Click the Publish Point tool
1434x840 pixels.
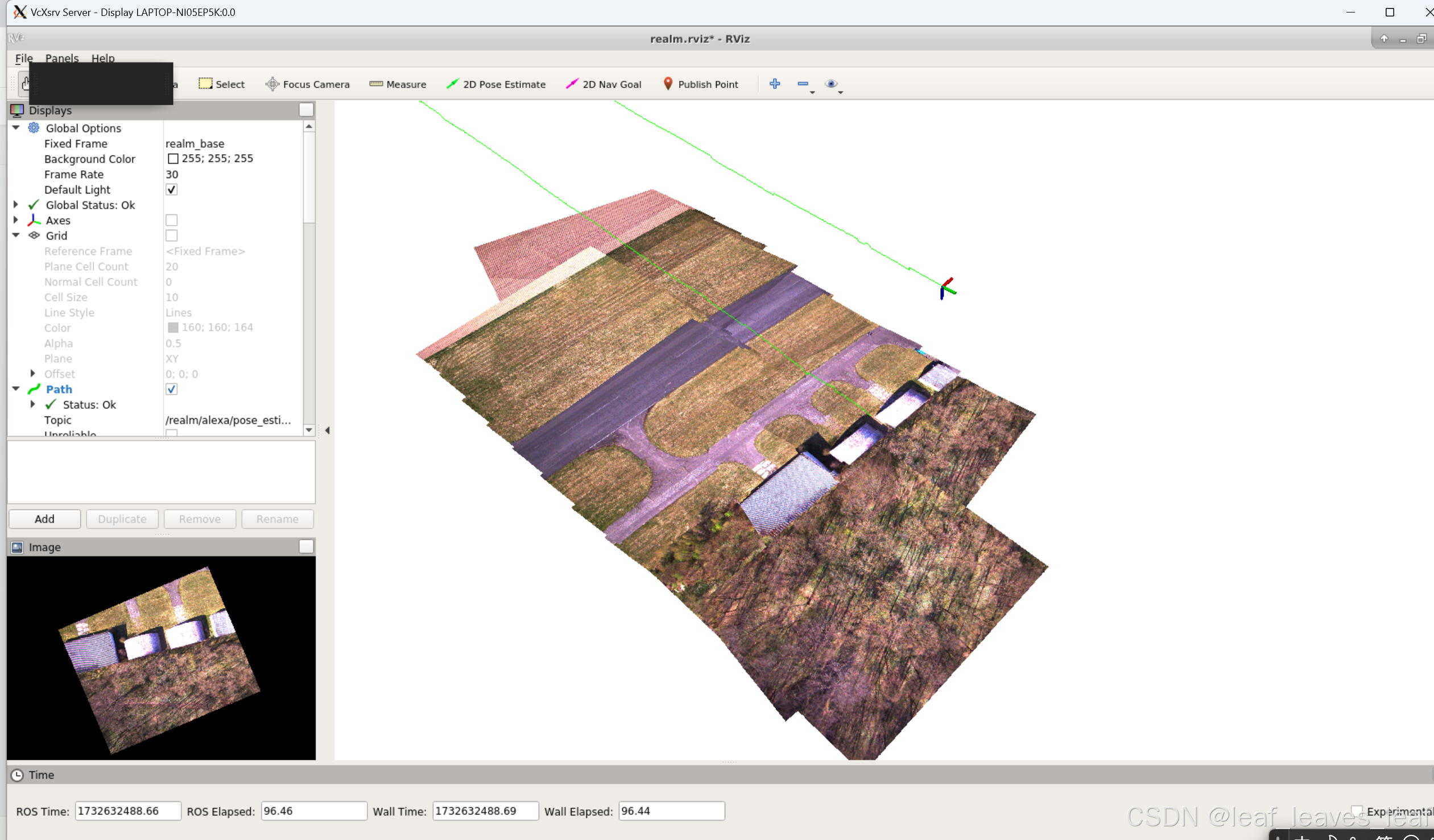click(x=700, y=84)
